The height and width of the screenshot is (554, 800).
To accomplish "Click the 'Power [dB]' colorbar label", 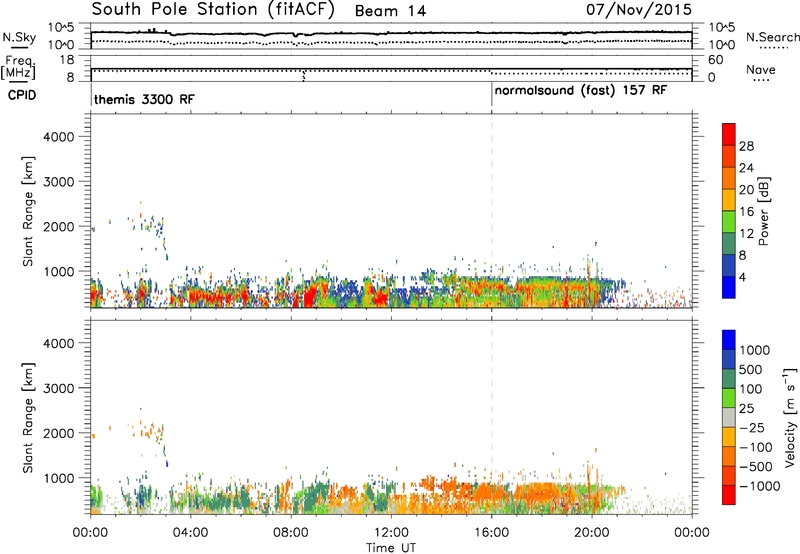I will click(763, 211).
